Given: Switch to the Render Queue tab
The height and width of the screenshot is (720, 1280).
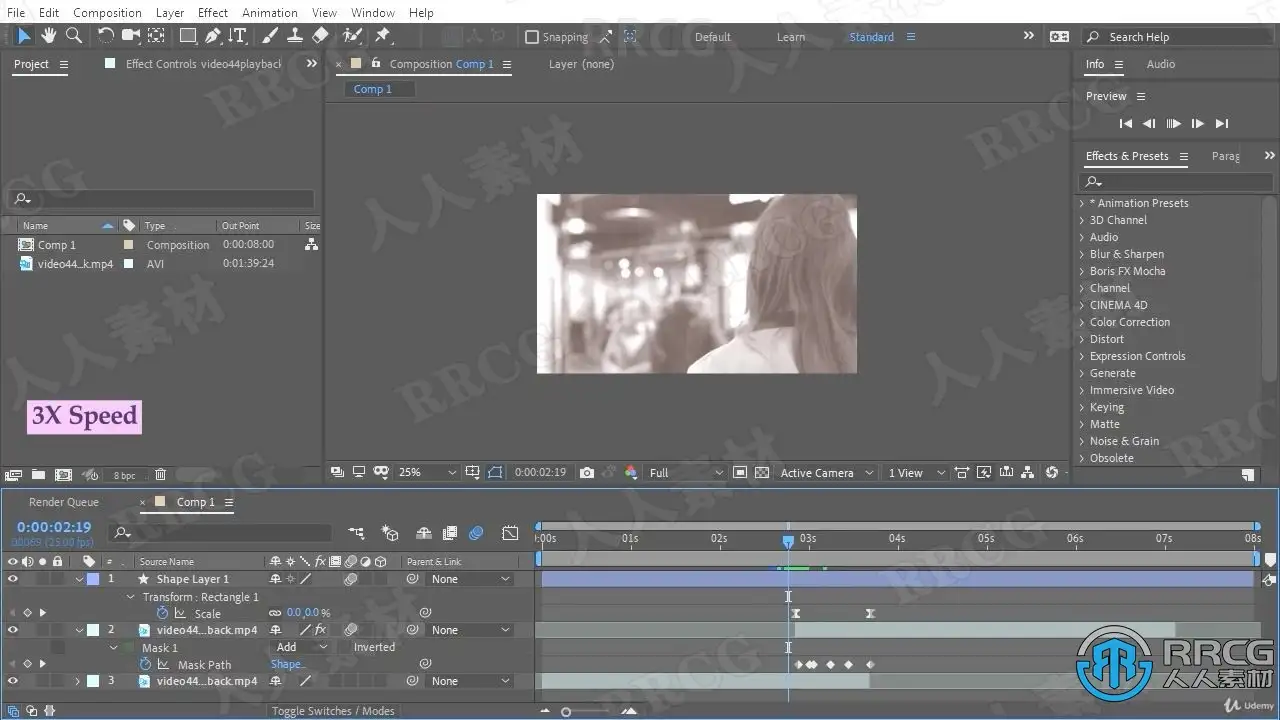Looking at the screenshot, I should pos(64,502).
